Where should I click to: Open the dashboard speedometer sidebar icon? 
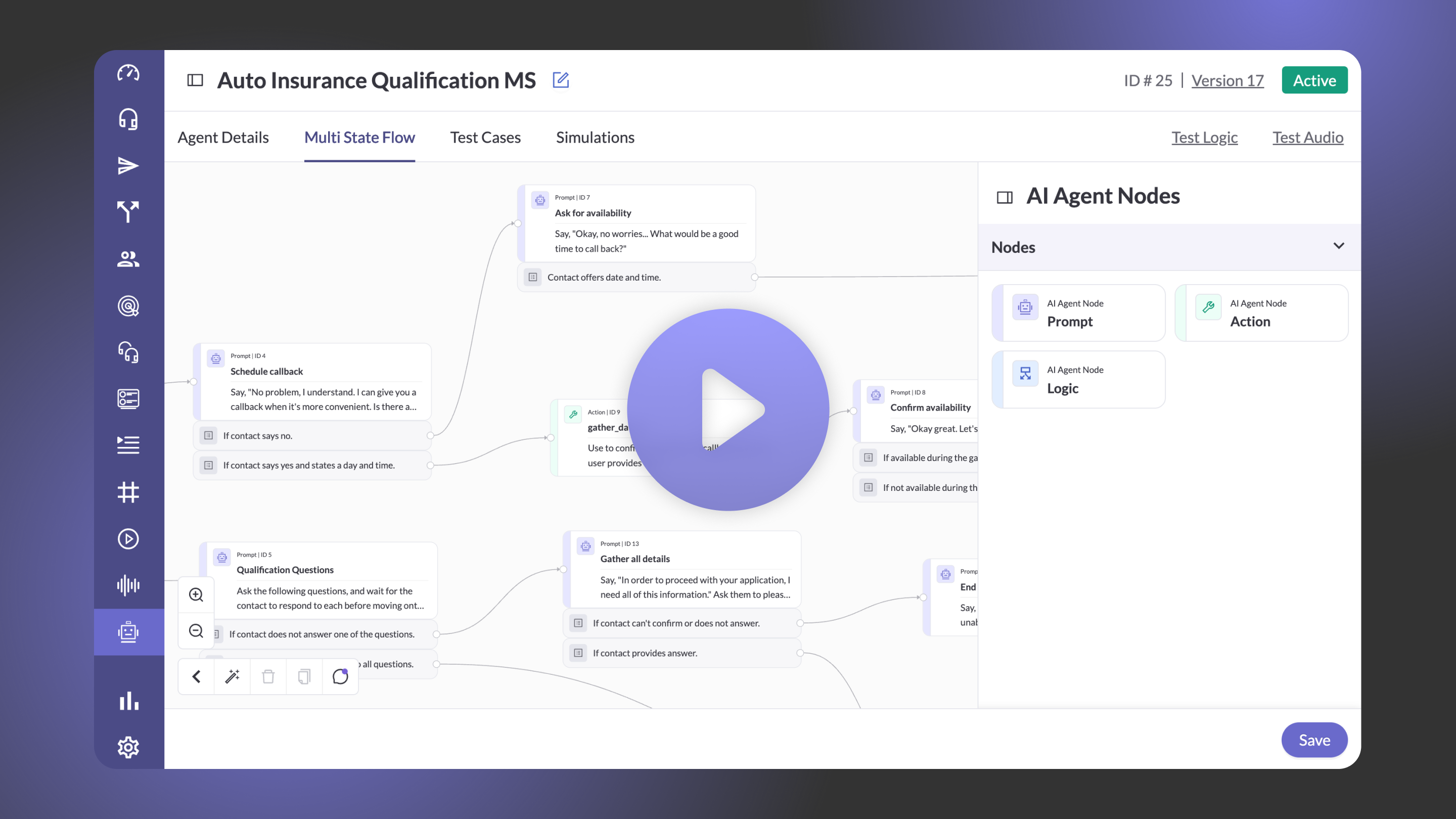(x=128, y=73)
